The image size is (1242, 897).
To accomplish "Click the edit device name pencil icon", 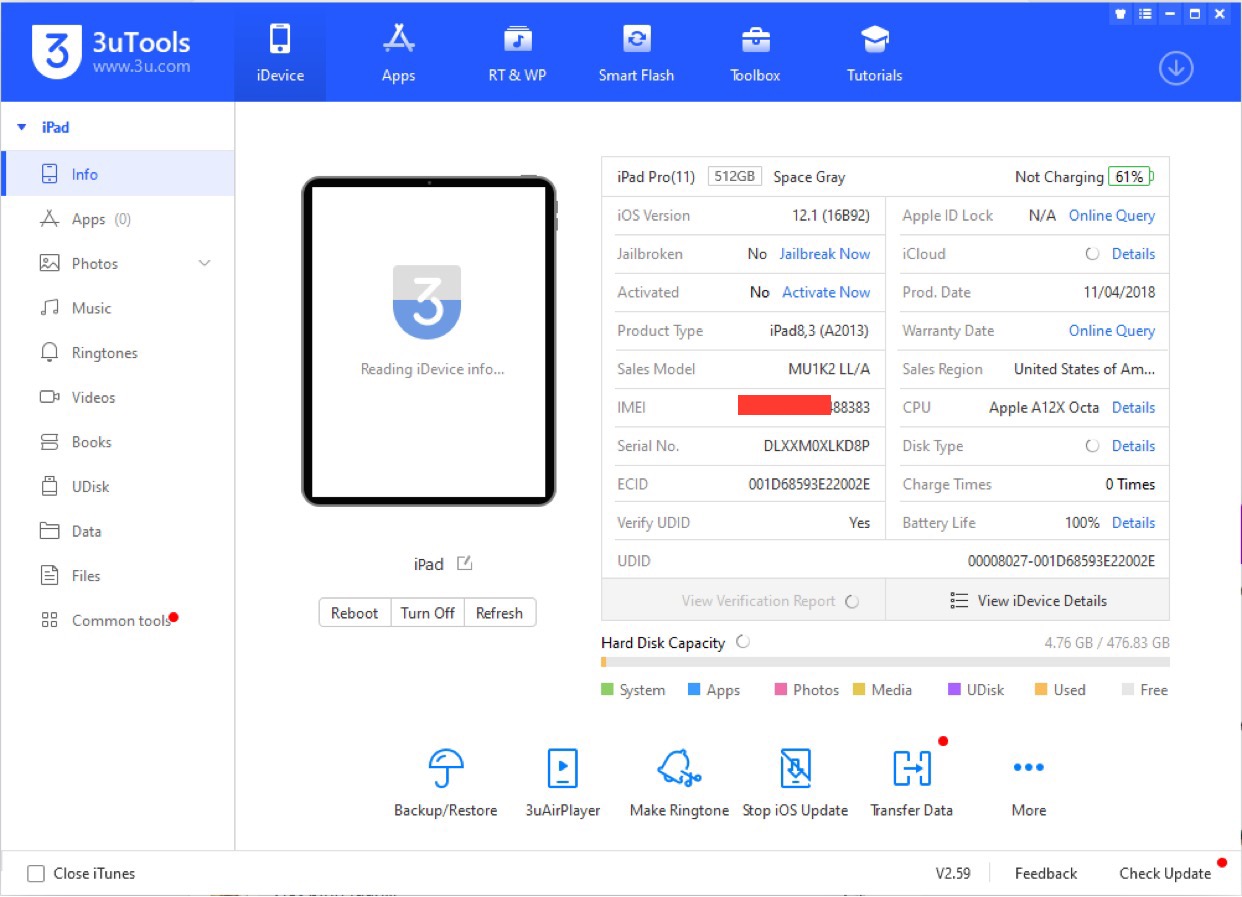I will [x=464, y=563].
